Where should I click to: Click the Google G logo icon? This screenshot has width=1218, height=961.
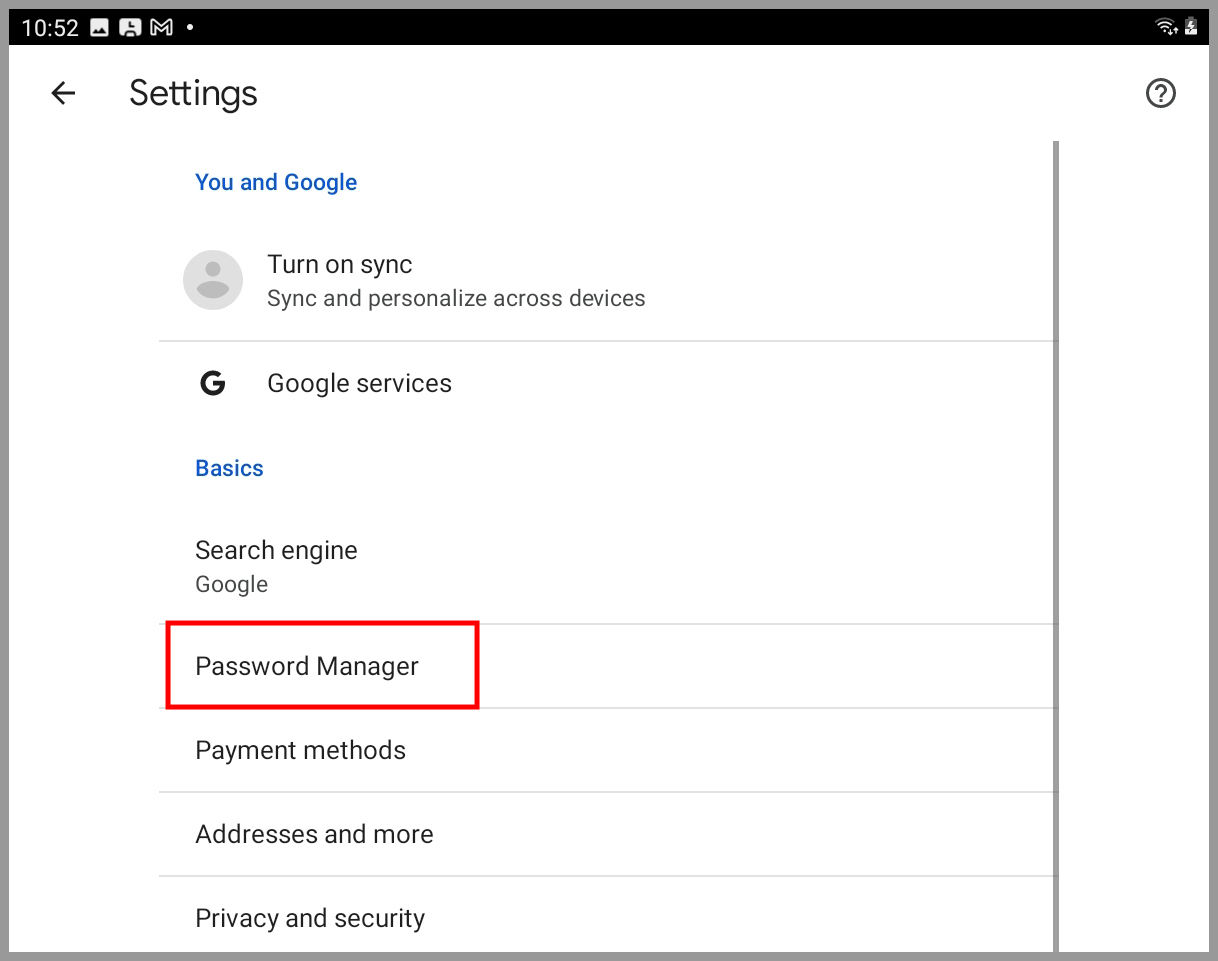click(212, 384)
